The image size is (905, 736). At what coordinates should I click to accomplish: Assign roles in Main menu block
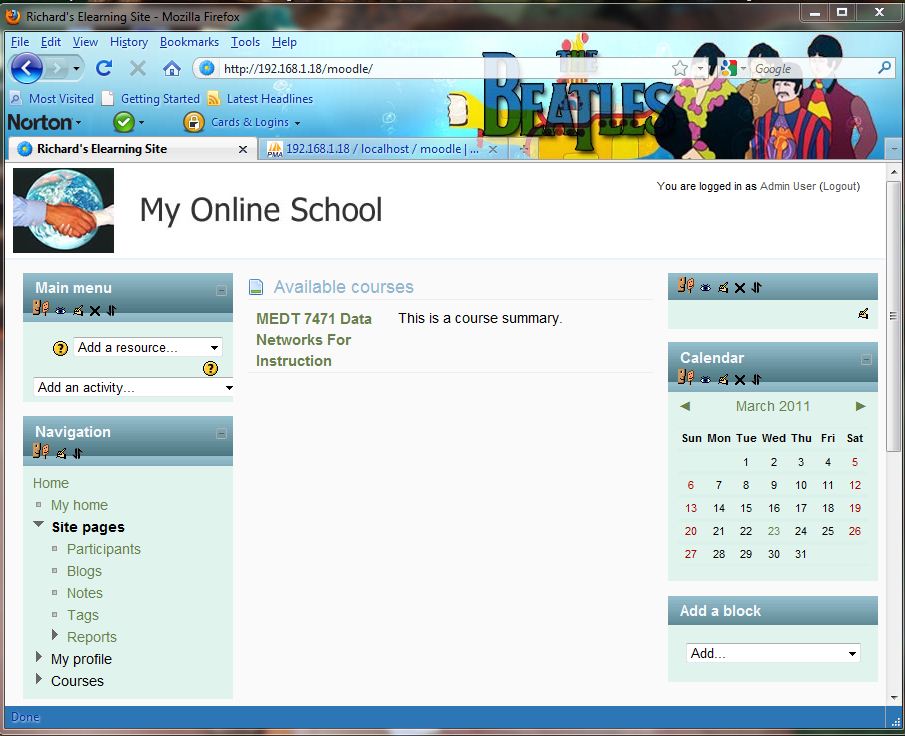point(40,309)
